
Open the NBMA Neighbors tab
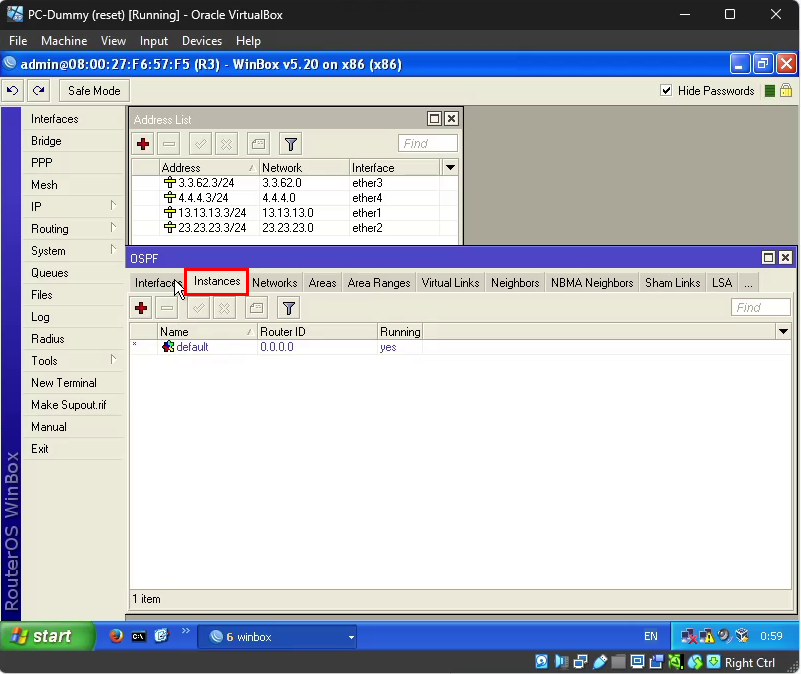(592, 283)
